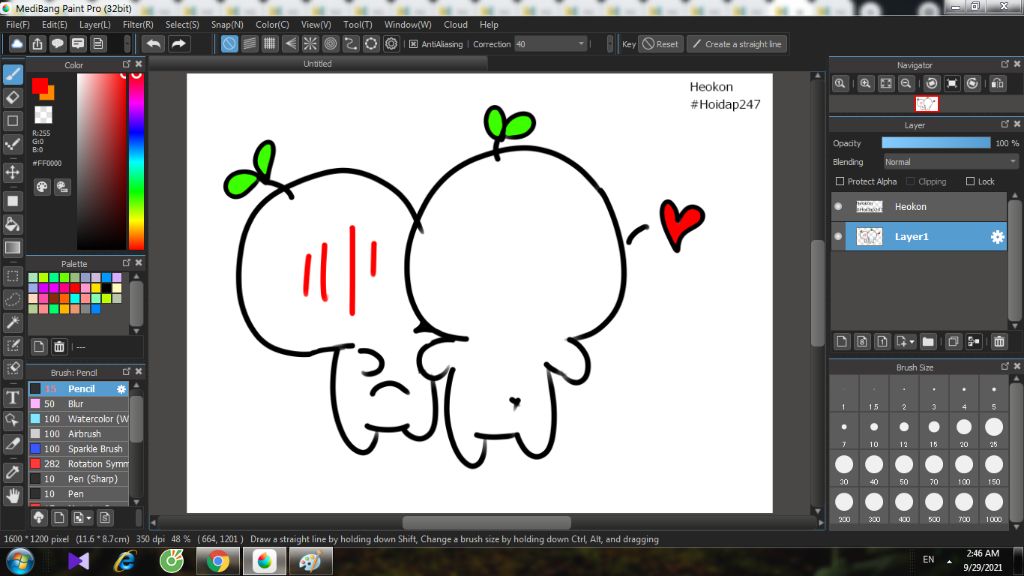Click the Redo arrow in the toolbar
The image size is (1024, 576).
pos(178,44)
